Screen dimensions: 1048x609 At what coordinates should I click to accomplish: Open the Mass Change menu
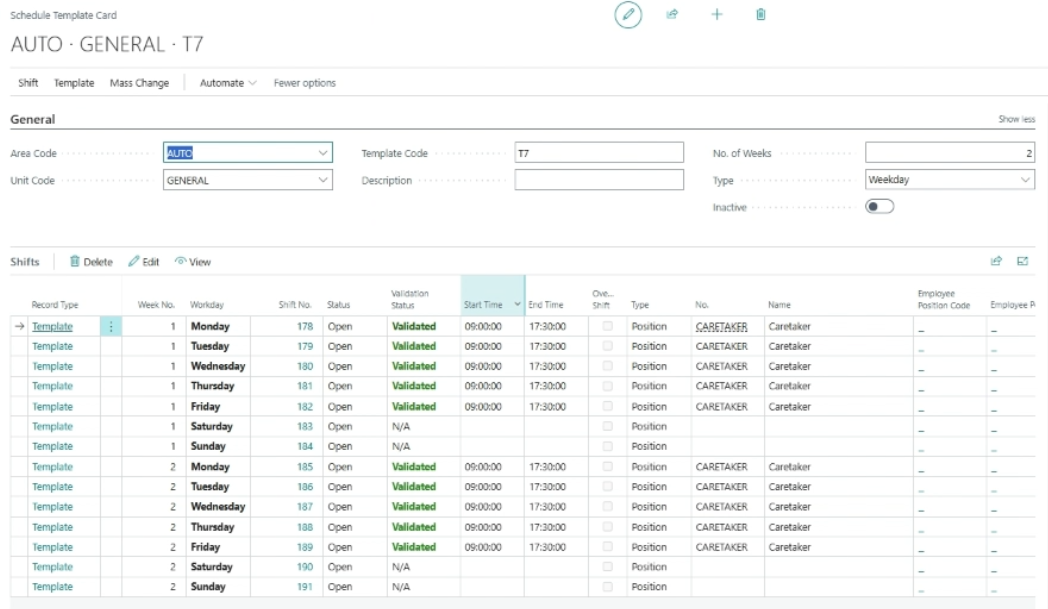139,83
